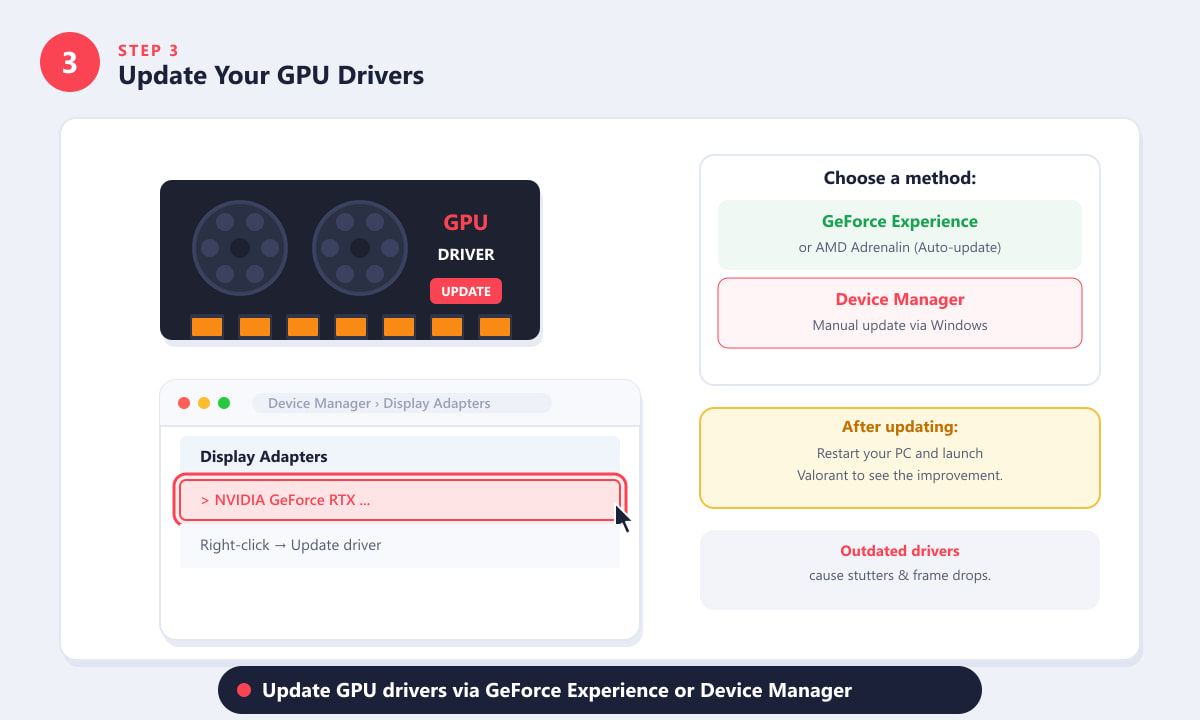Image resolution: width=1200 pixels, height=720 pixels.
Task: Click the 'GPU' red label on graphics card
Action: click(x=466, y=223)
